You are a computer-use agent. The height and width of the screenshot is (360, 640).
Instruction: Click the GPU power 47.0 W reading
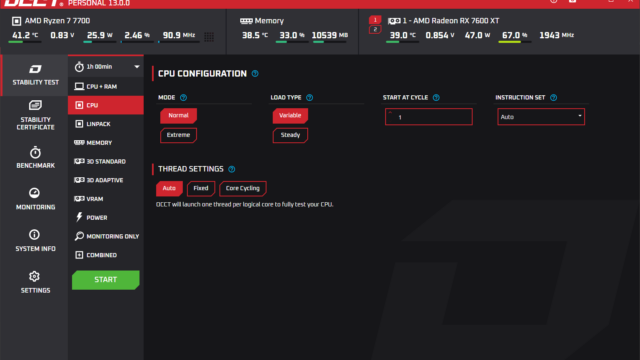coord(477,36)
